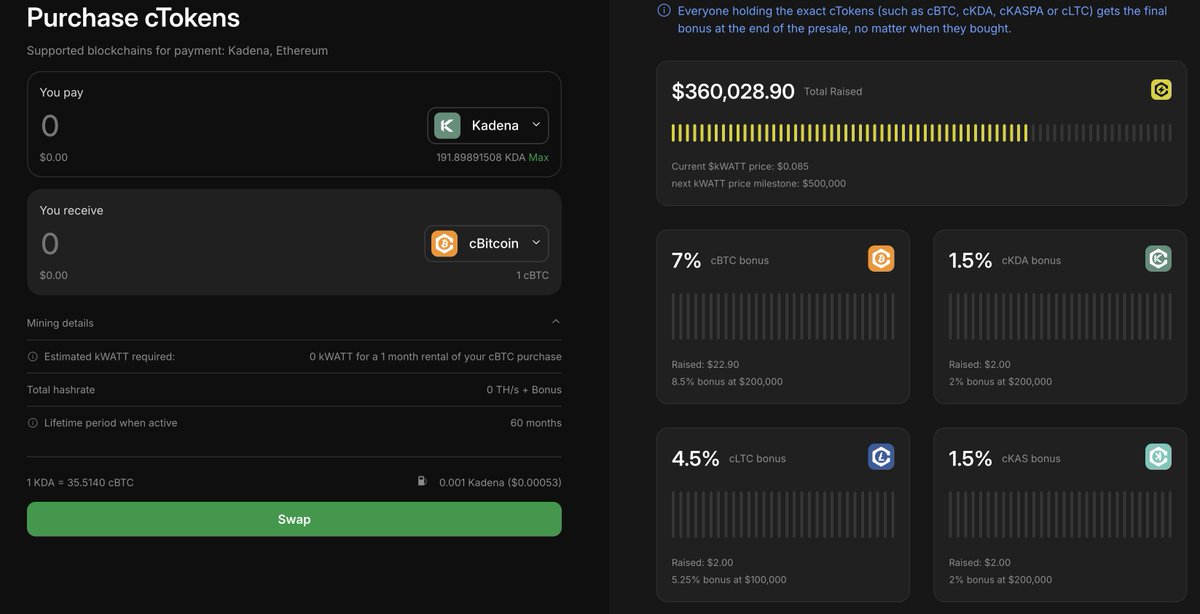1200x614 pixels.
Task: Open the Kadena payment token dropdown
Action: [x=533, y=123]
